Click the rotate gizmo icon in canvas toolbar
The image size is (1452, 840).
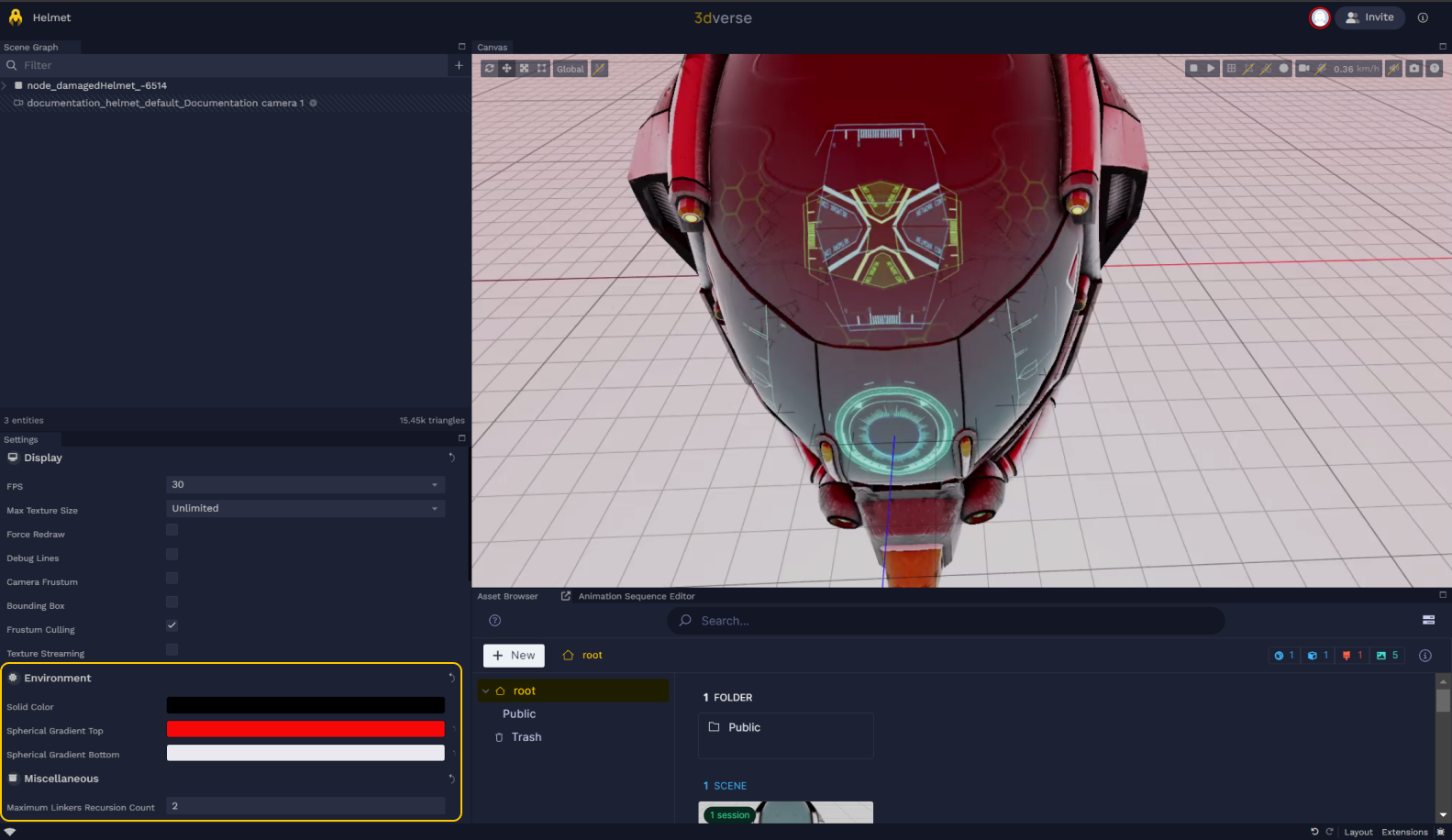pyautogui.click(x=489, y=69)
